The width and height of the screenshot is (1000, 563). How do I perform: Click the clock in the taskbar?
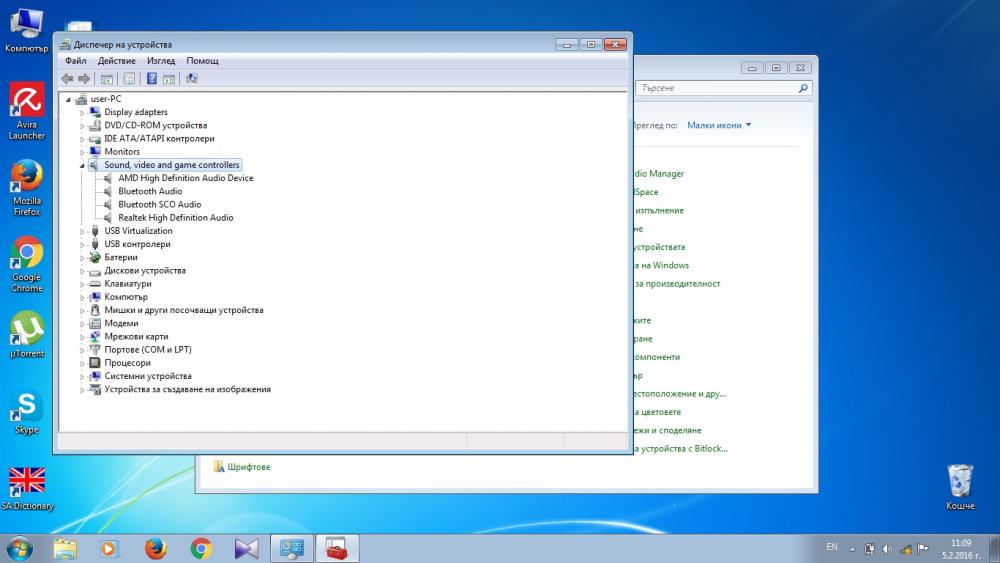pos(960,549)
